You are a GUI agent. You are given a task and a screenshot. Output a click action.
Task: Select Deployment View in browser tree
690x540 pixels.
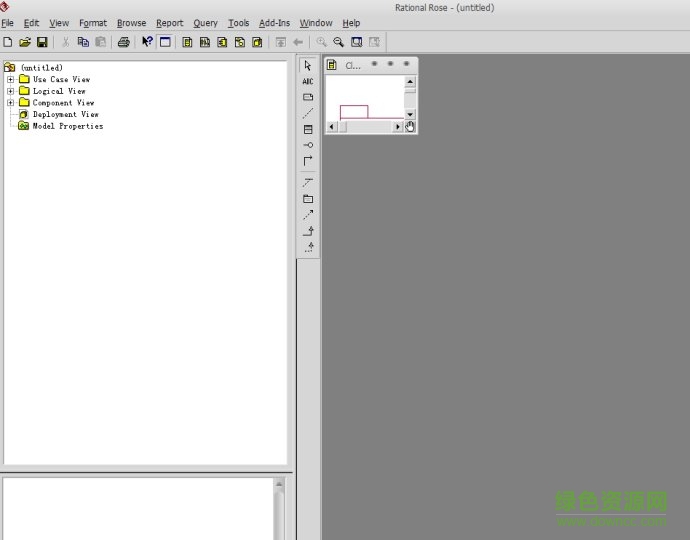[65, 115]
